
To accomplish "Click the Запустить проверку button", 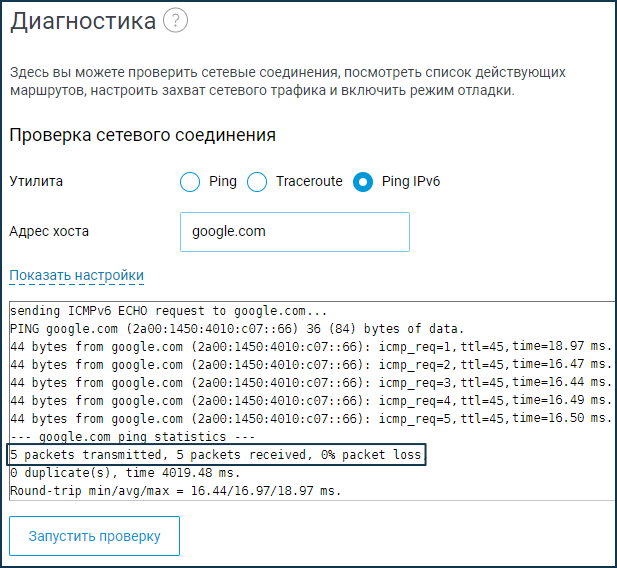I will [94, 536].
